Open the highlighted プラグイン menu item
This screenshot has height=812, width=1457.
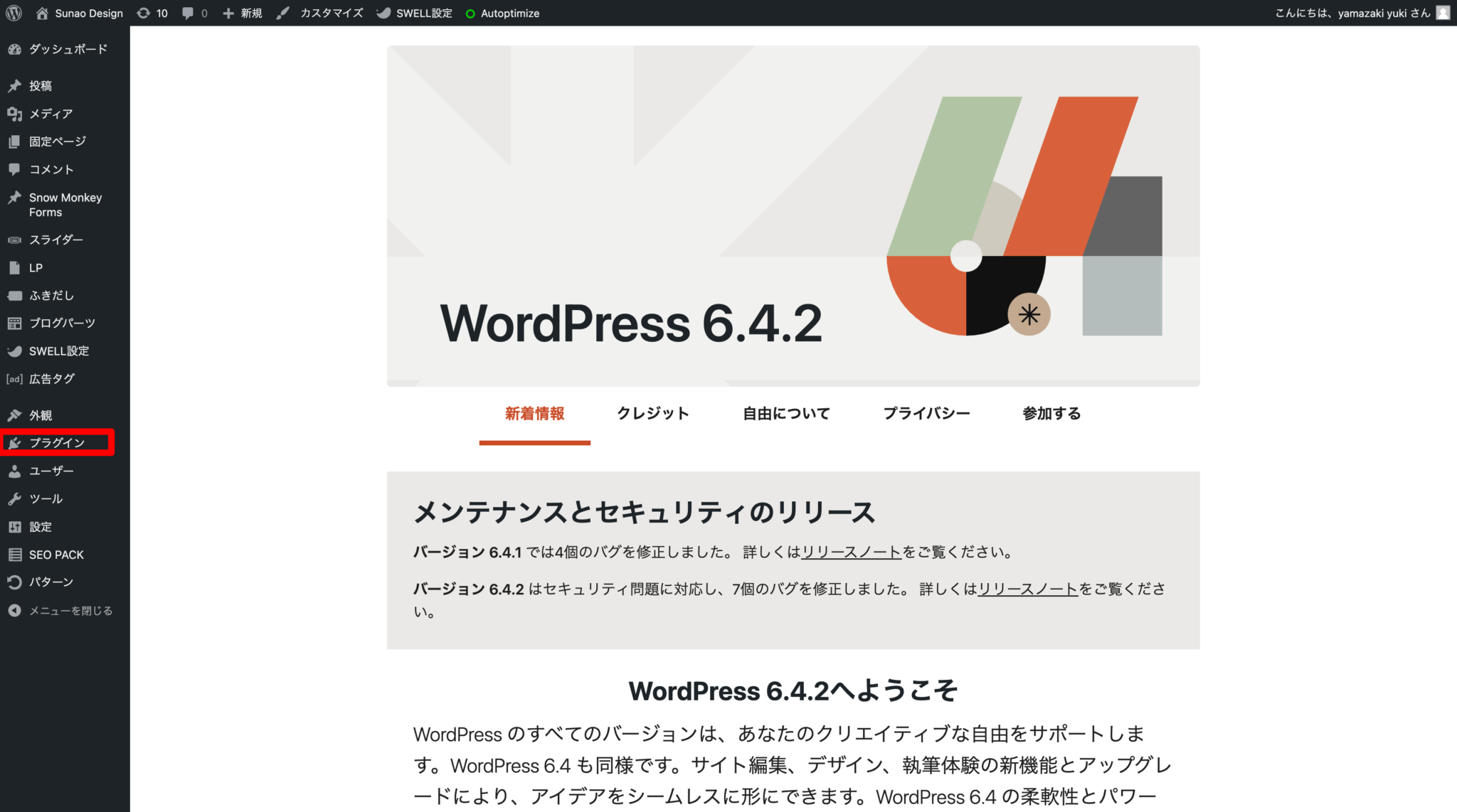57,442
